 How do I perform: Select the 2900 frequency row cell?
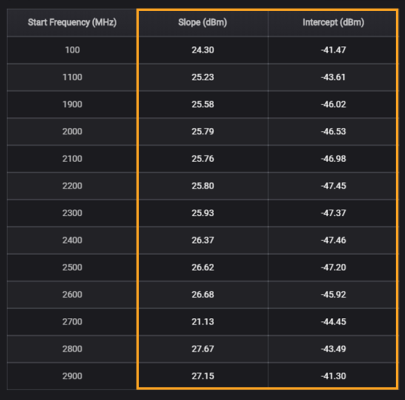click(x=72, y=376)
